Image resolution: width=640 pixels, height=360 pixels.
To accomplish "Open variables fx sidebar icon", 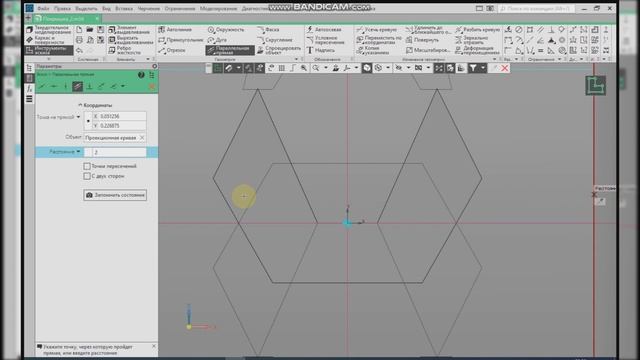I will tap(29, 89).
